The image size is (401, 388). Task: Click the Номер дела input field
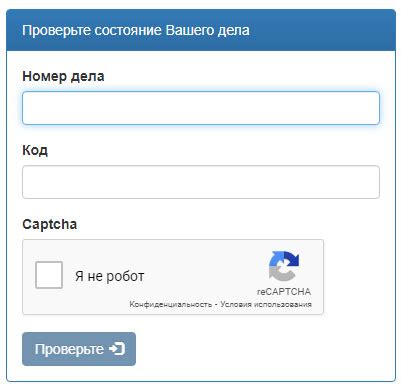201,108
